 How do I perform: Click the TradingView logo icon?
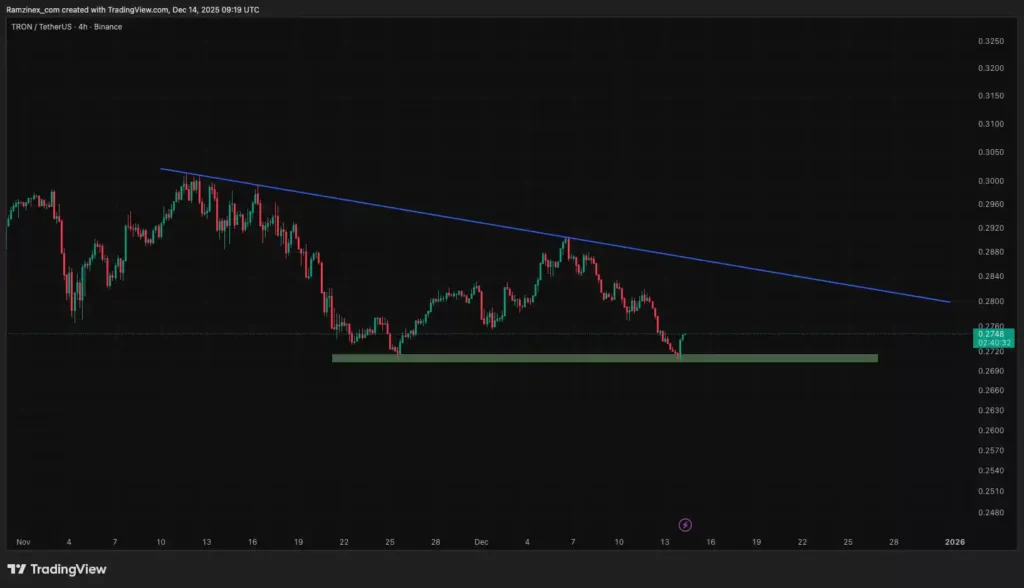pos(17,569)
